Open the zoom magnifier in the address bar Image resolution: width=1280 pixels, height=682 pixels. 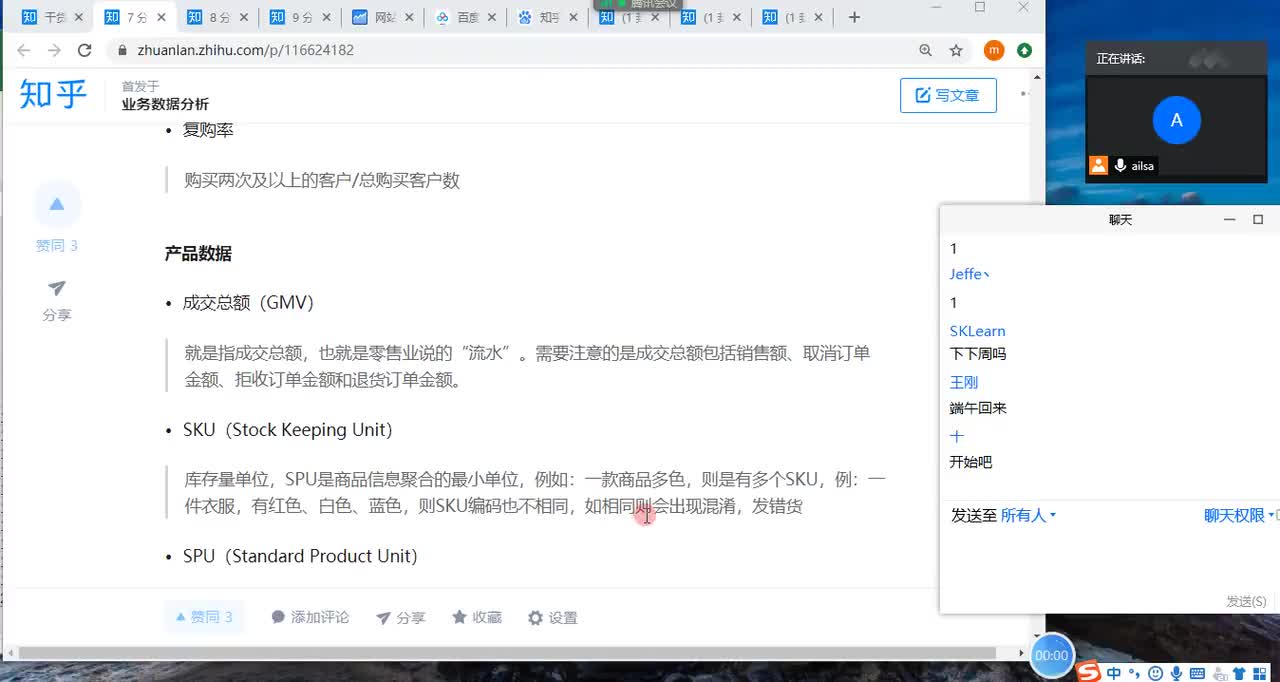[926, 50]
